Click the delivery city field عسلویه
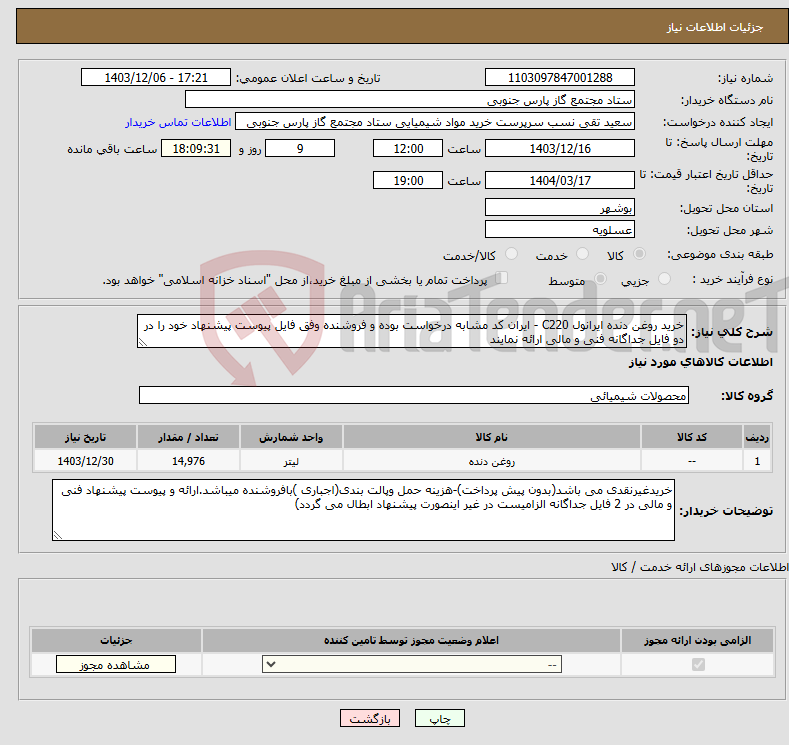This screenshot has width=789, height=745. pyautogui.click(x=560, y=229)
